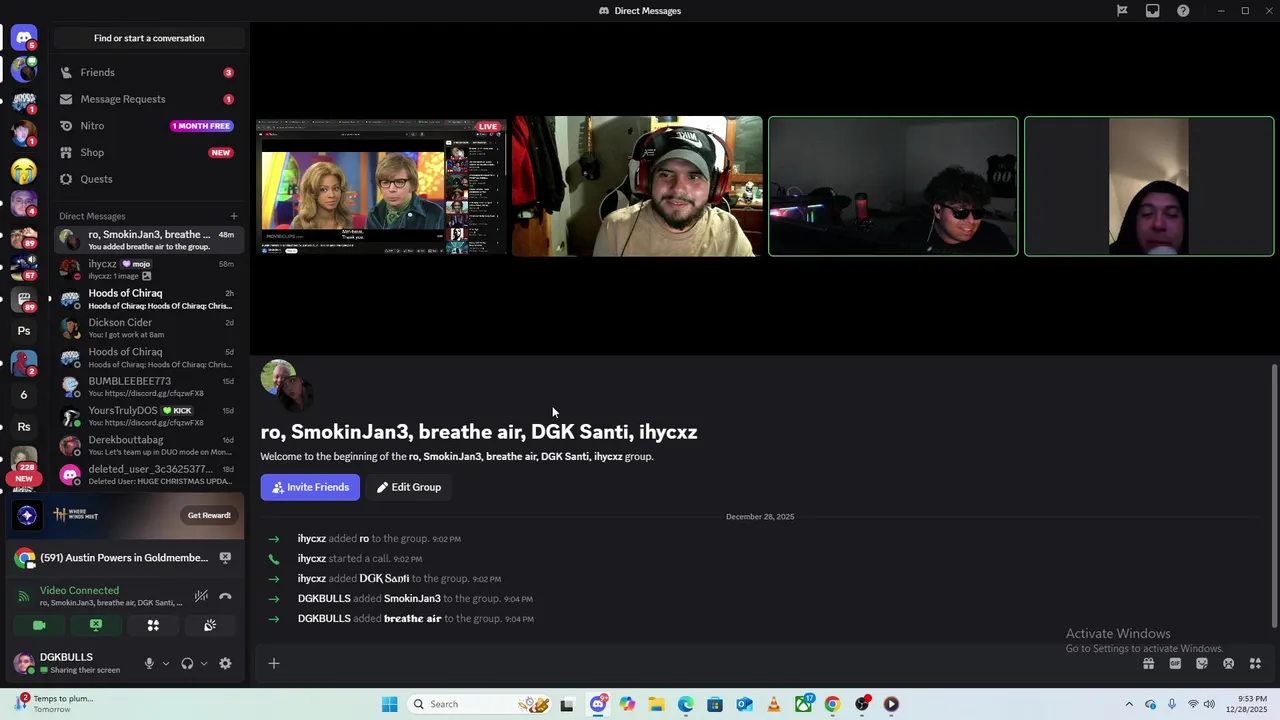This screenshot has height=720, width=1280.
Task: Toggle system volume icon in tray
Action: (x=1209, y=704)
